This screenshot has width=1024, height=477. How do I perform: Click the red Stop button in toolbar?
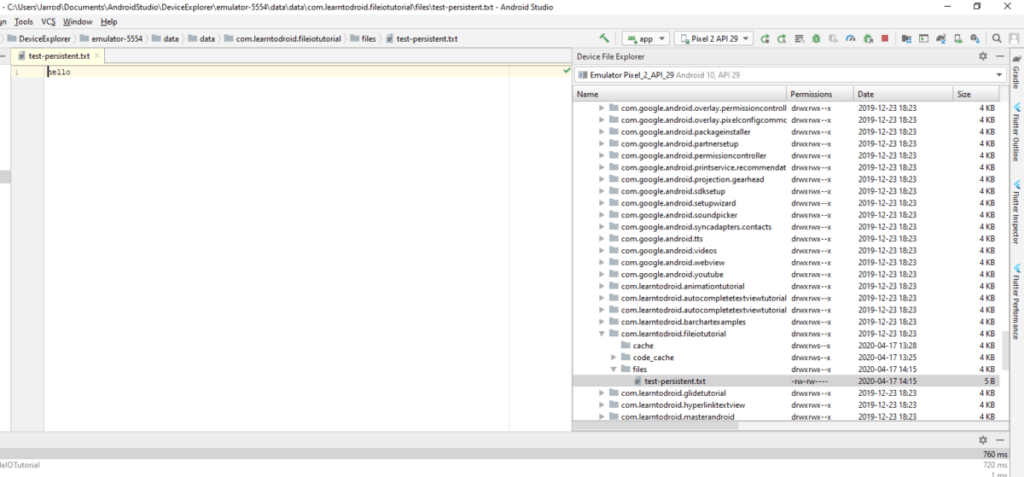884,39
